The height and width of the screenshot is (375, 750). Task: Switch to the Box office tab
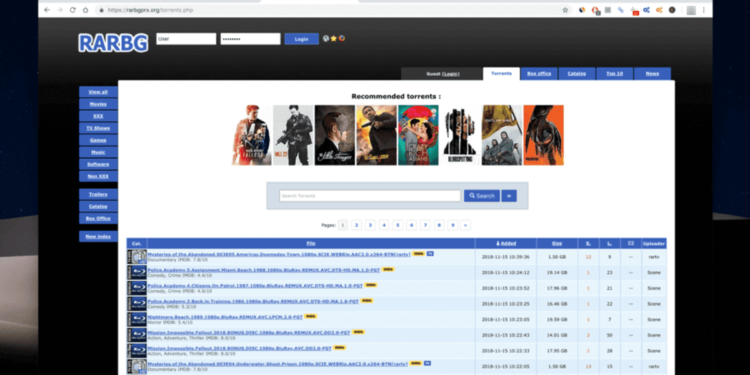coord(539,74)
